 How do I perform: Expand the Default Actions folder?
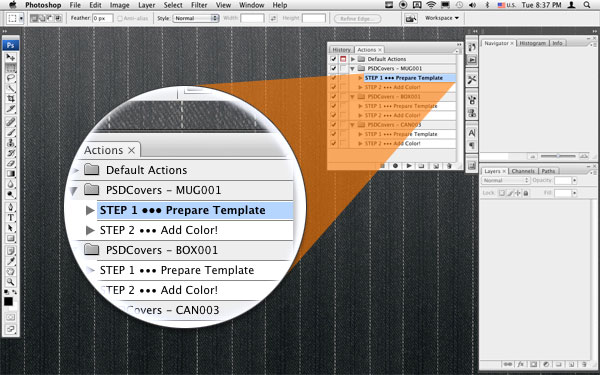click(353, 59)
